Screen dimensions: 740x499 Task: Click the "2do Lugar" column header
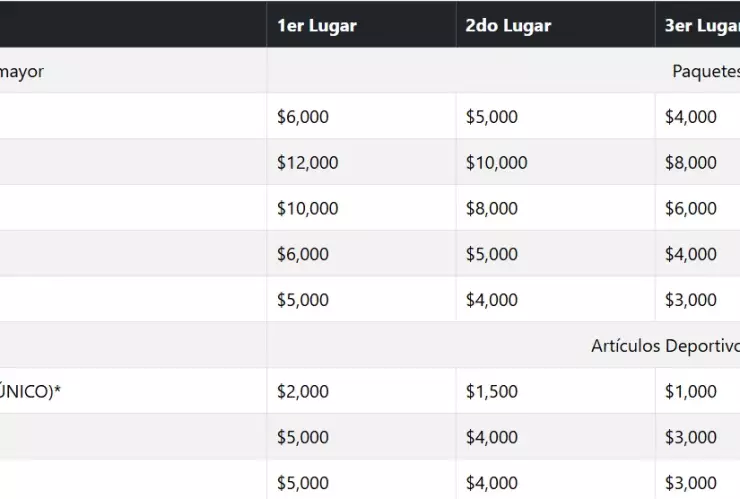[508, 26]
